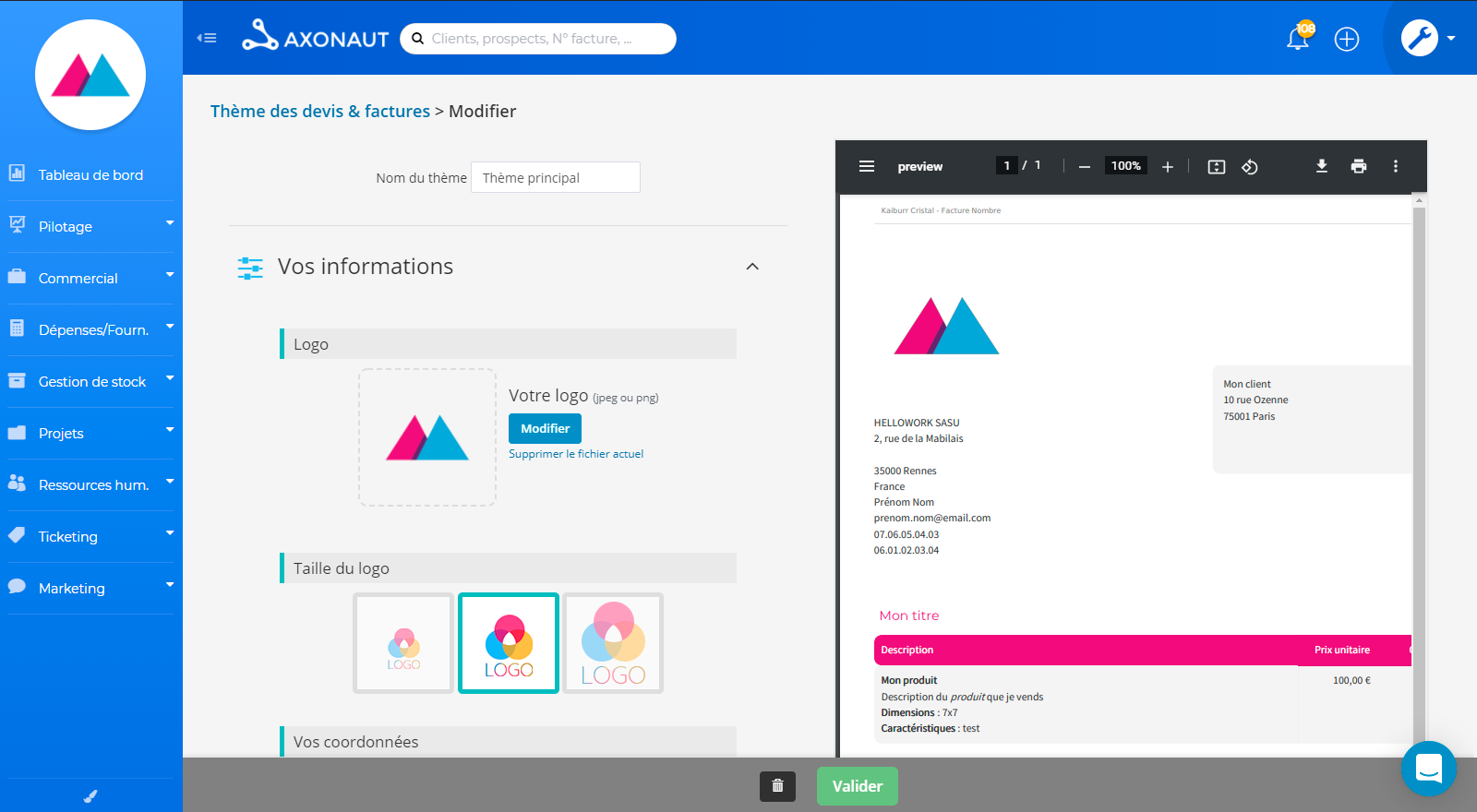Click the paintbrush icon at sidebar bottom
The image size is (1477, 812).
click(x=90, y=796)
